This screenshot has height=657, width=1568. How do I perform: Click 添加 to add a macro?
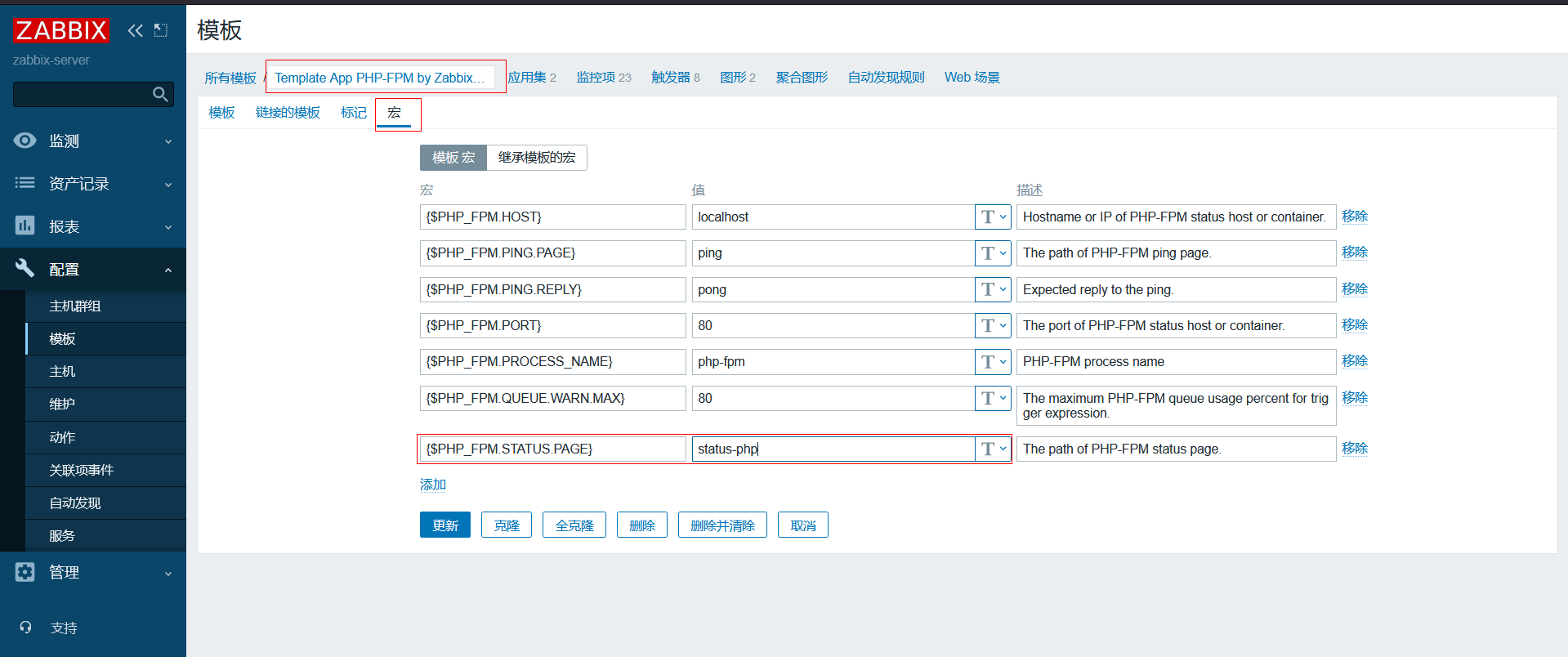coord(433,485)
